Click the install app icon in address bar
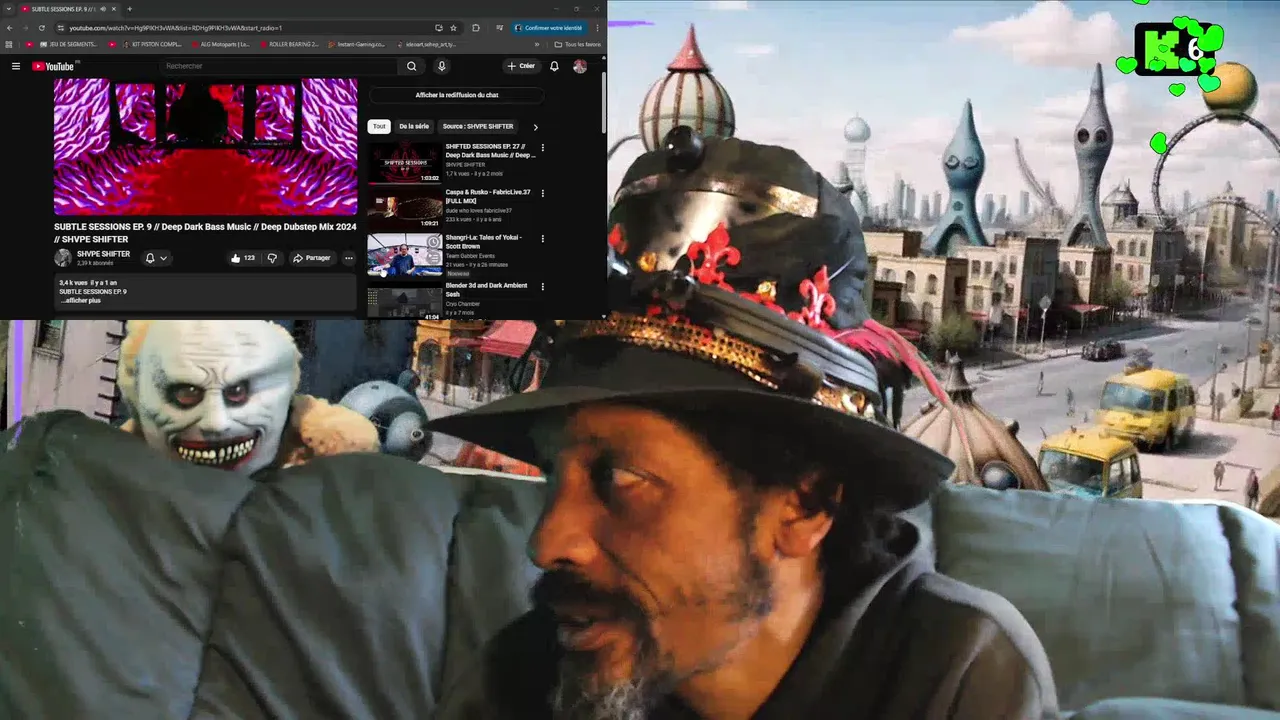The height and width of the screenshot is (720, 1280). [438, 28]
